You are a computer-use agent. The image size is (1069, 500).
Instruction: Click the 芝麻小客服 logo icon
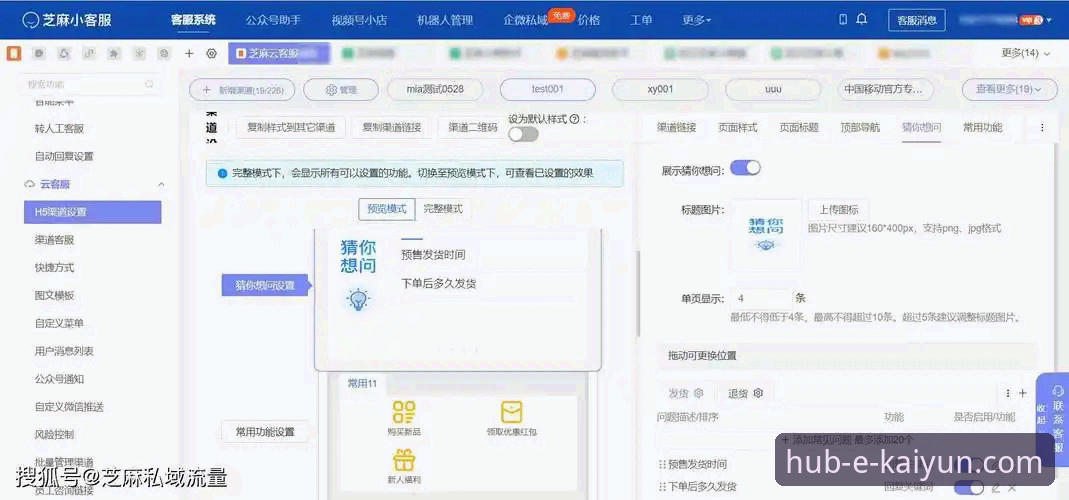[x=30, y=20]
